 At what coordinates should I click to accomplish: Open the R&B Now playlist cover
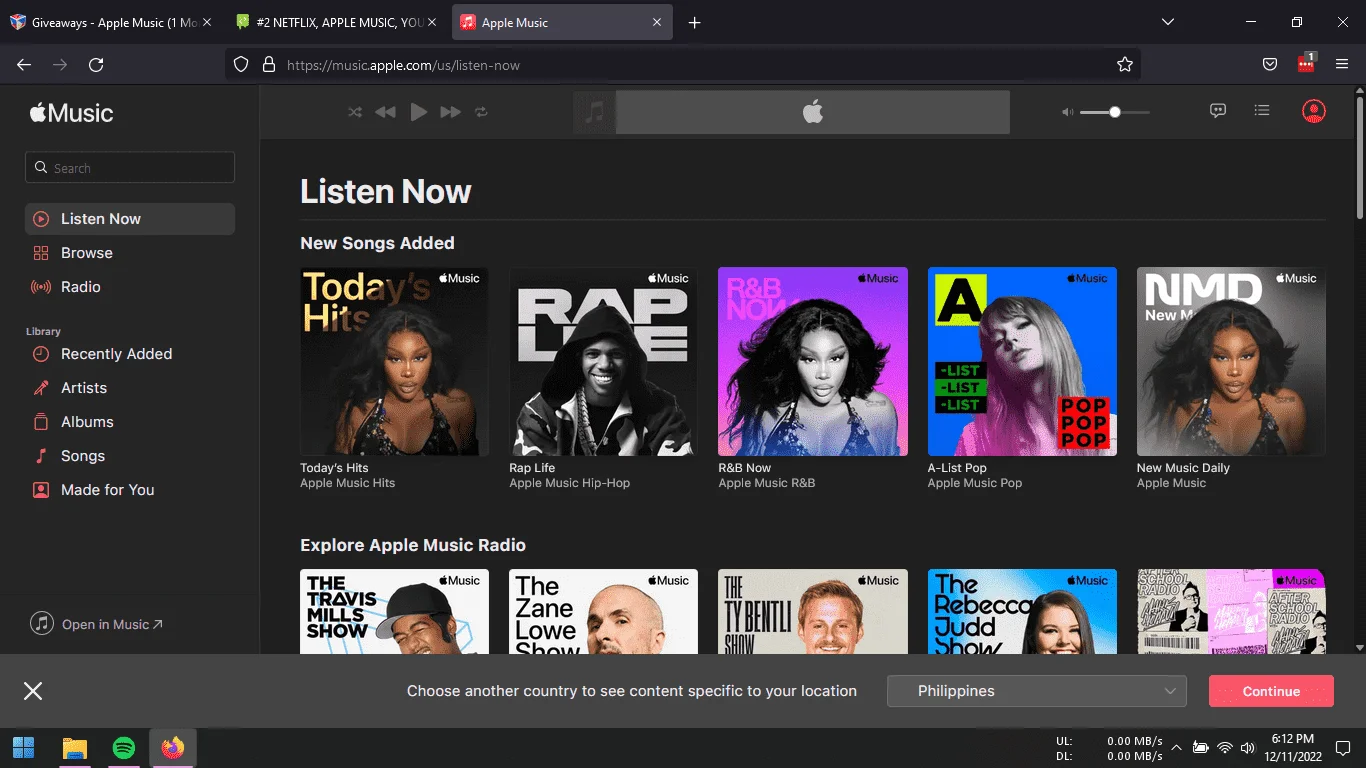tap(813, 361)
